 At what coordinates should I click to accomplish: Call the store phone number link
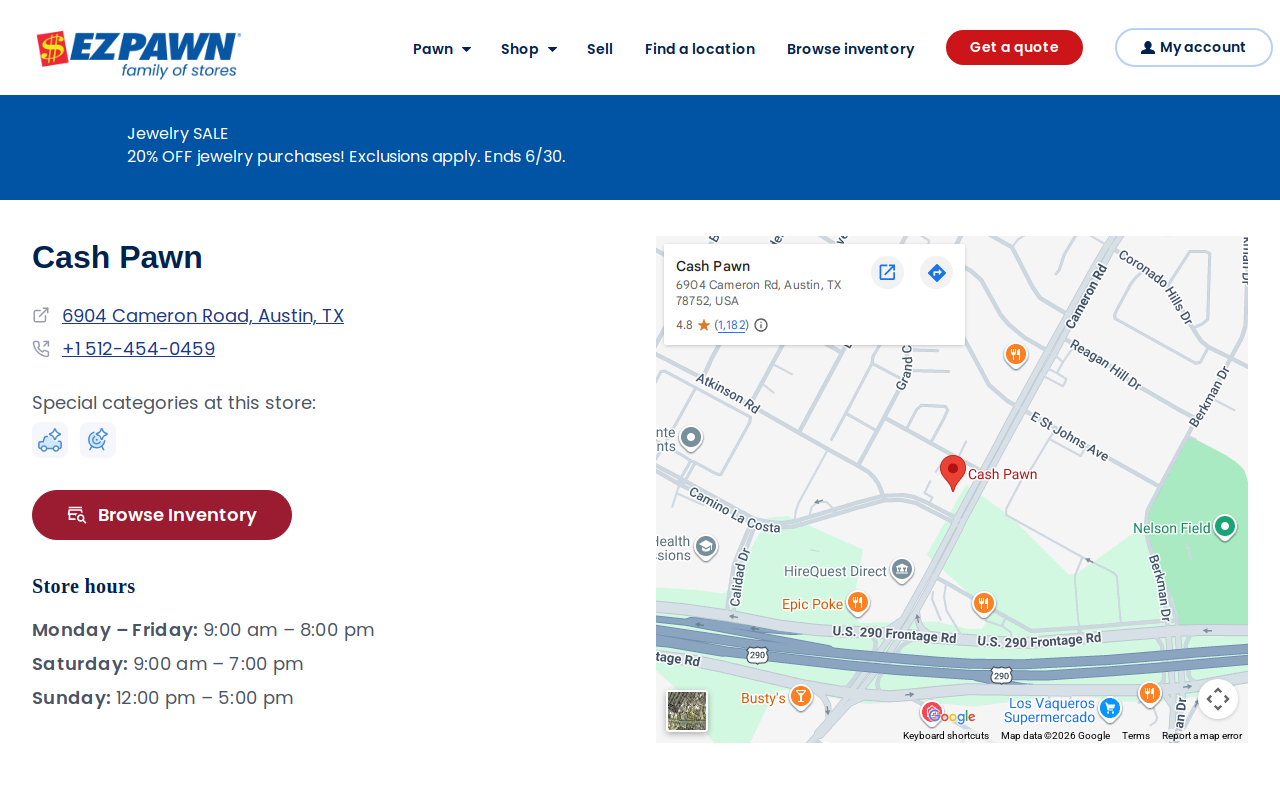pos(138,349)
